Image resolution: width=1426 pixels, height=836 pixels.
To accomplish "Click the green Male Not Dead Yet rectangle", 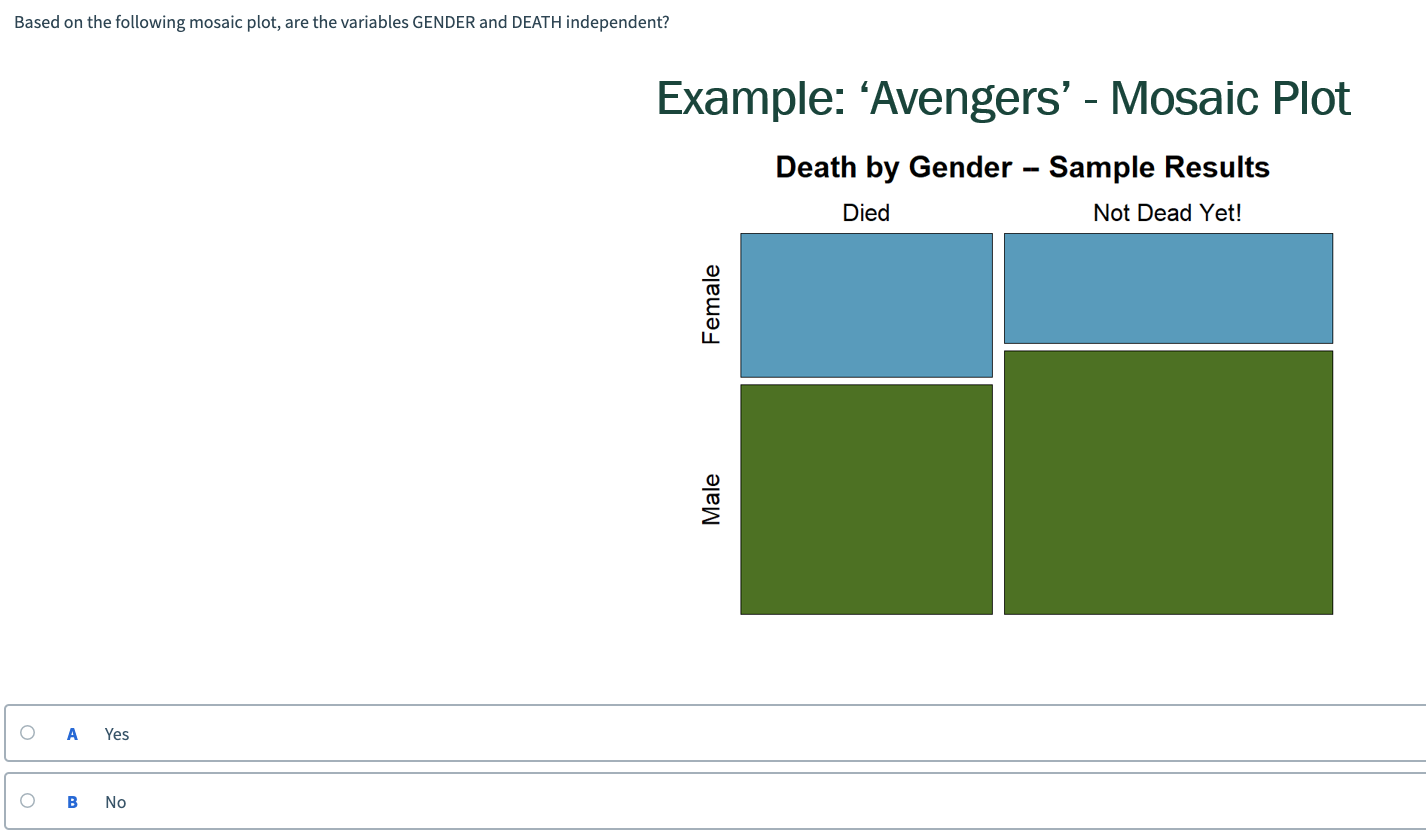I will point(1167,480).
